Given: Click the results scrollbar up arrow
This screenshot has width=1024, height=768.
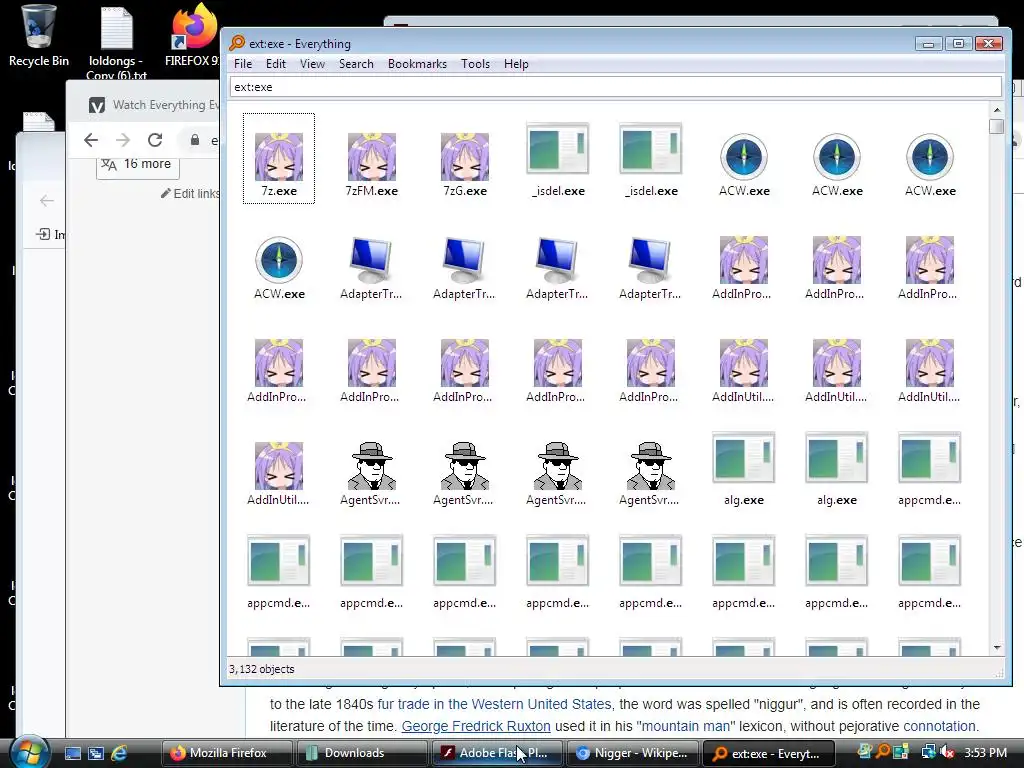Looking at the screenshot, I should coord(997,110).
